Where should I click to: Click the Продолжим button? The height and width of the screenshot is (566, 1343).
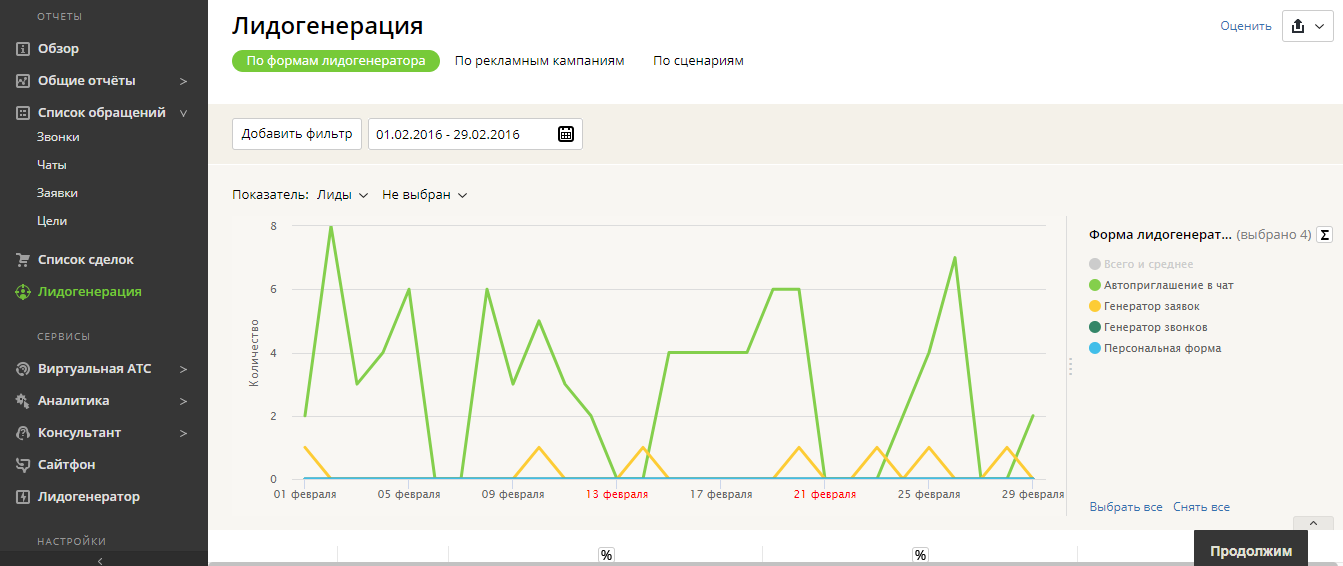[x=1251, y=551]
